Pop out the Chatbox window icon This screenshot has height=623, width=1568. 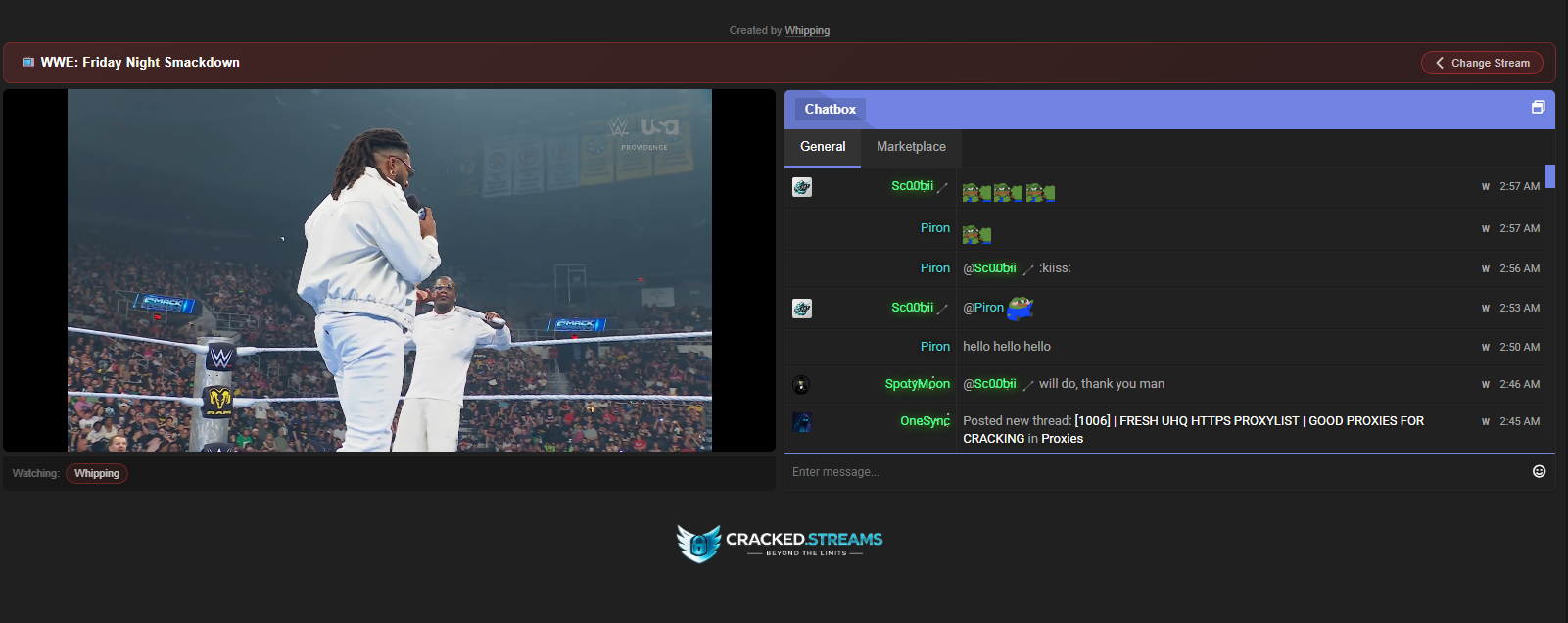tap(1538, 108)
